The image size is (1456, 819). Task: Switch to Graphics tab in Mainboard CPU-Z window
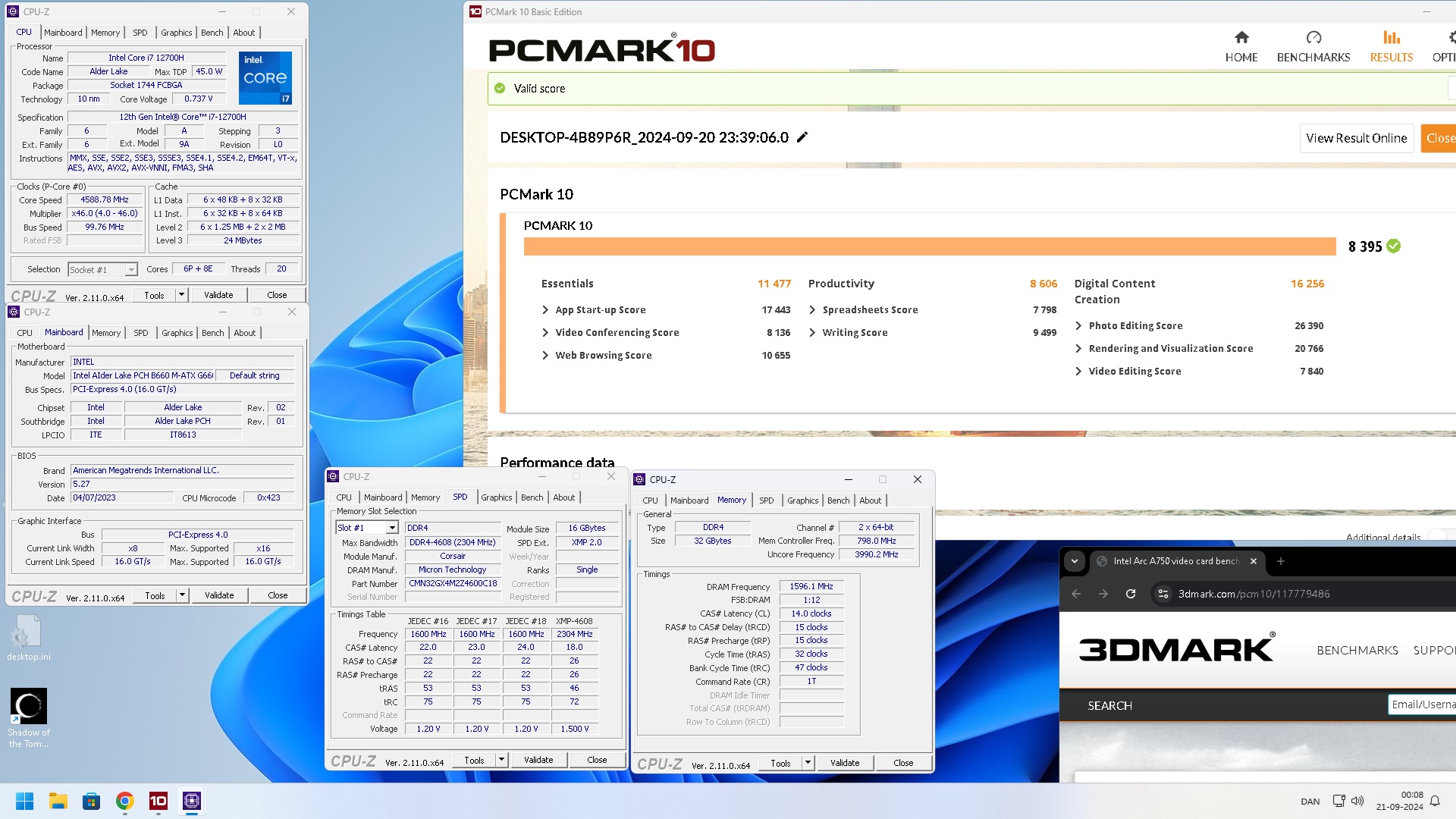pyautogui.click(x=177, y=333)
